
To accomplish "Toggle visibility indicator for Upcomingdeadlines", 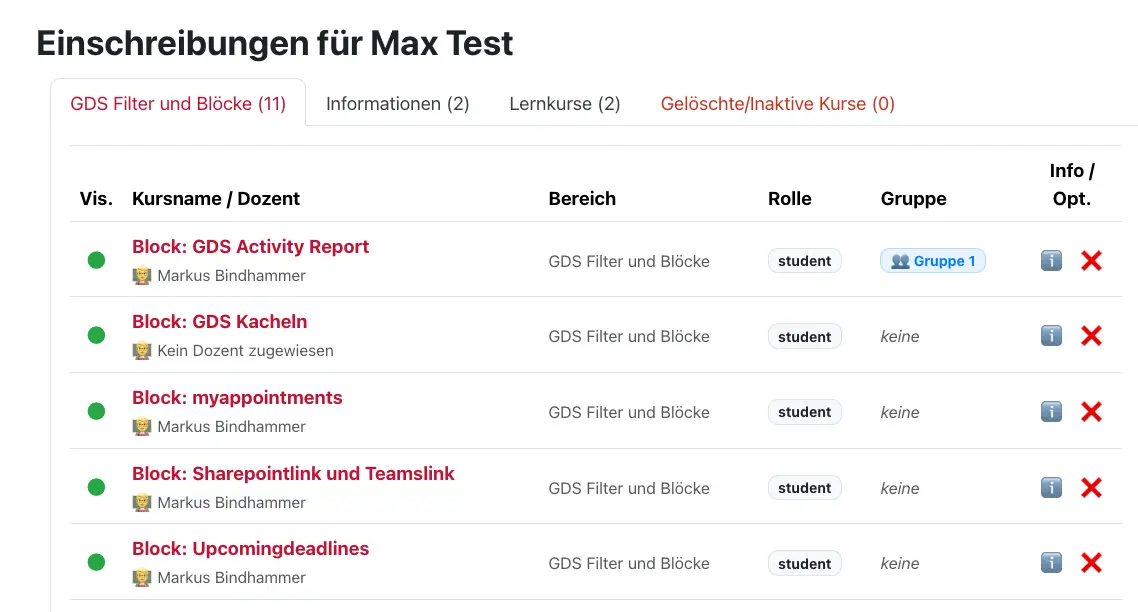I will (x=96, y=561).
